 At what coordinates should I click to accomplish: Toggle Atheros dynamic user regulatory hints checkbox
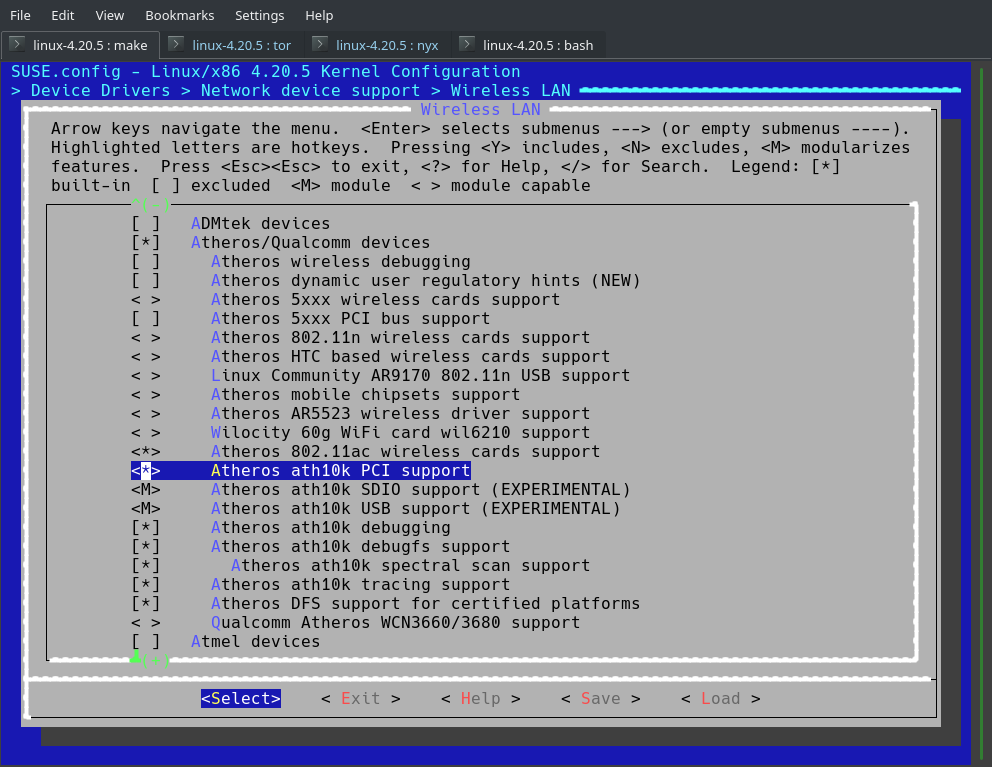146,281
